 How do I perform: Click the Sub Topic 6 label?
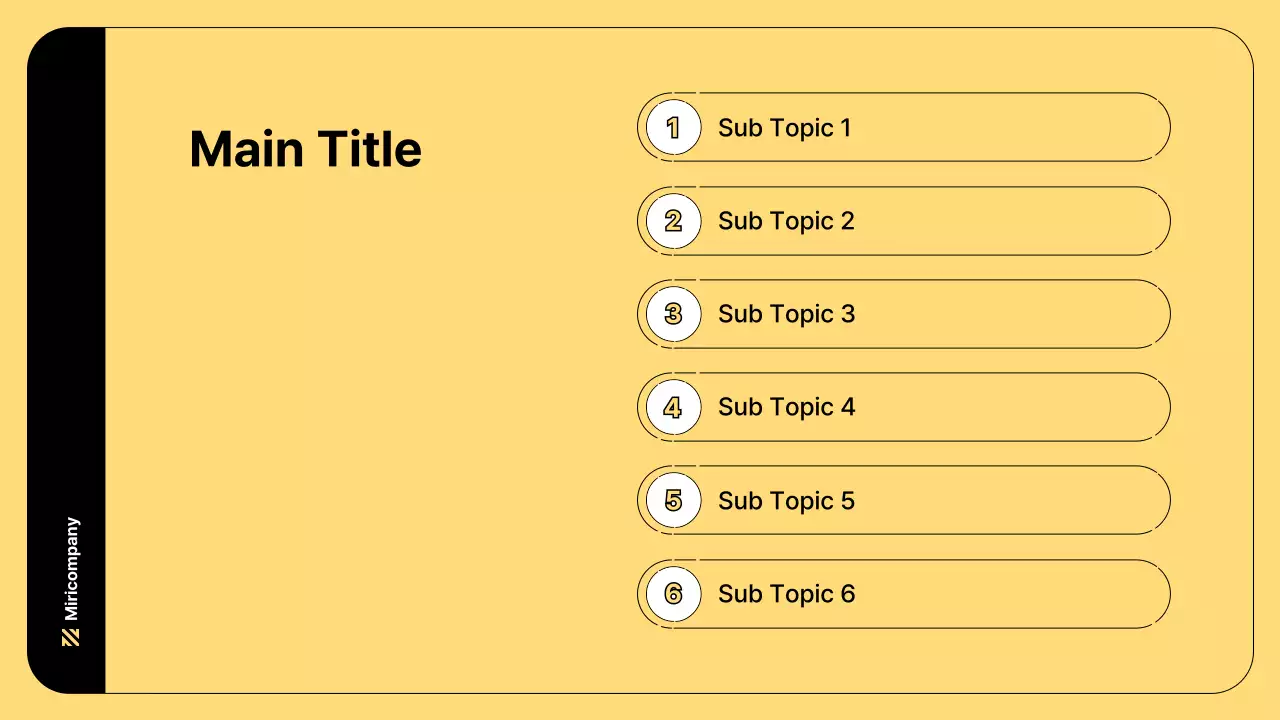[x=786, y=594]
